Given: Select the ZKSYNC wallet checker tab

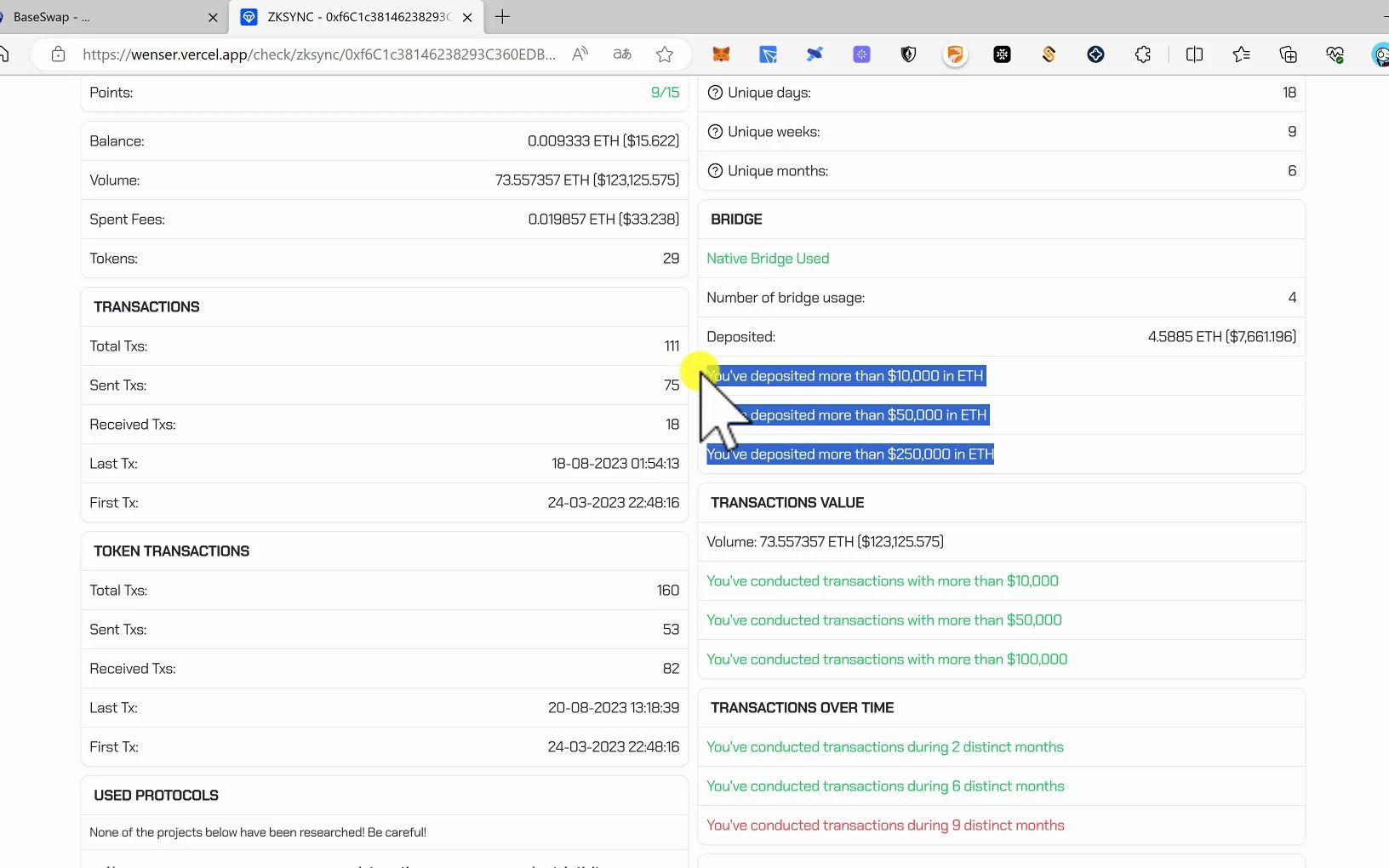Looking at the screenshot, I should click(x=356, y=17).
